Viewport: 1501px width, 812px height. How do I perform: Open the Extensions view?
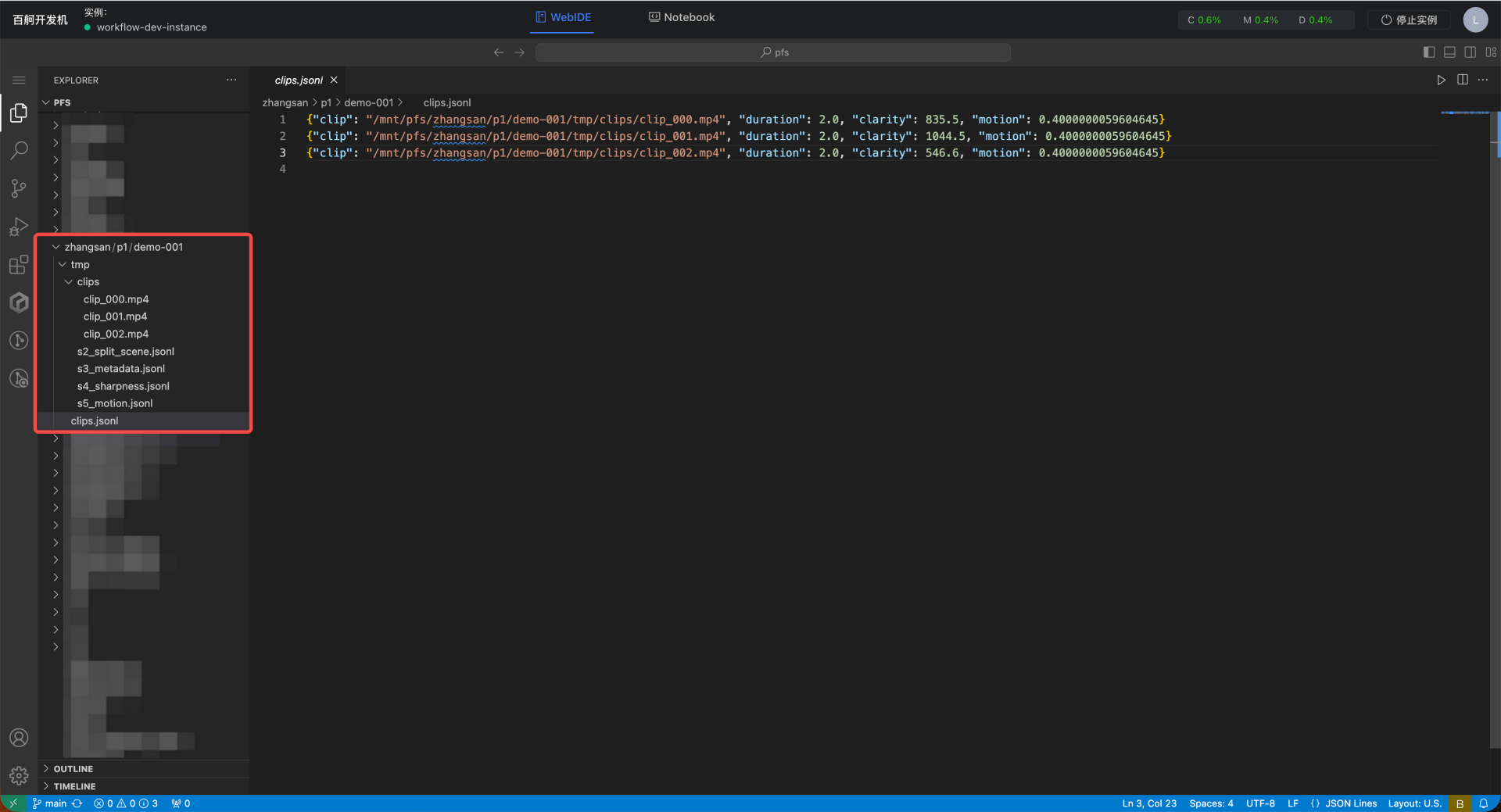tap(19, 265)
